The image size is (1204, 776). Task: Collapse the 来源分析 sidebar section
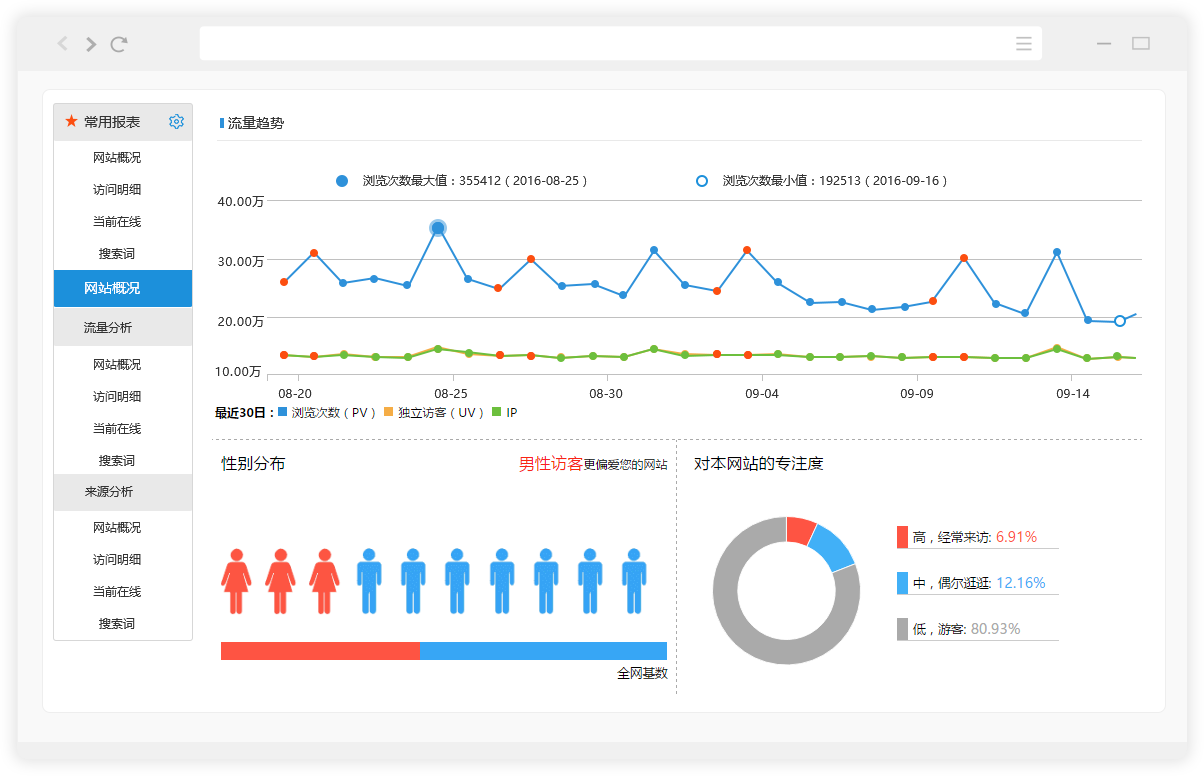109,492
